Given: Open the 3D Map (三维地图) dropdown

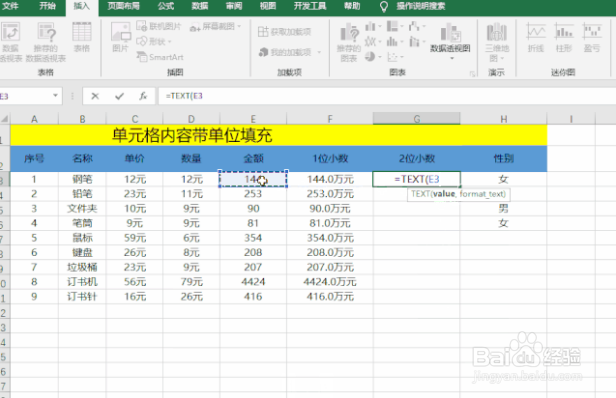Looking at the screenshot, I should pyautogui.click(x=497, y=42).
